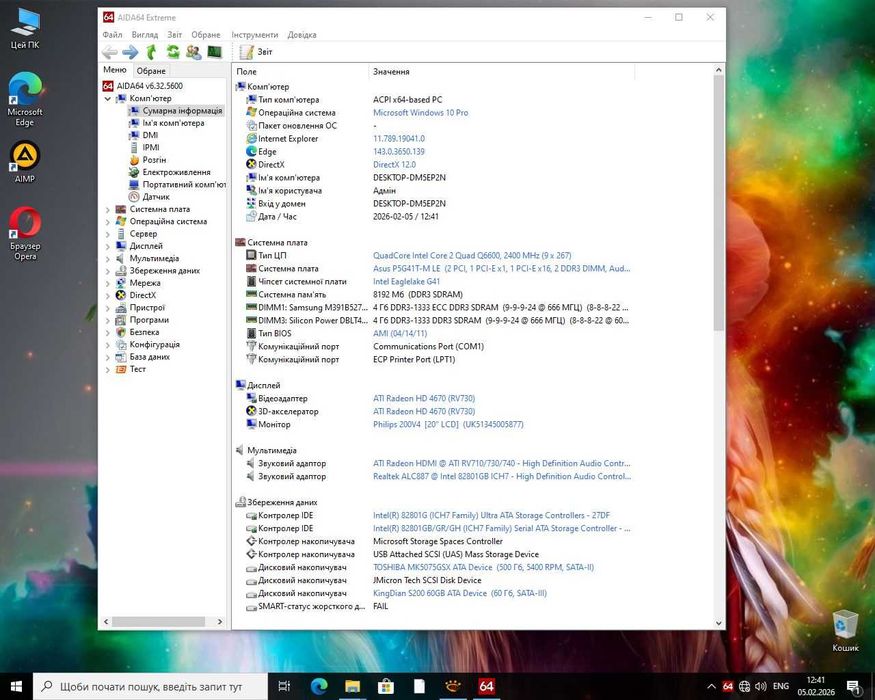Go back with the left arrow toolbar icon
The height and width of the screenshot is (700, 875).
[x=110, y=52]
